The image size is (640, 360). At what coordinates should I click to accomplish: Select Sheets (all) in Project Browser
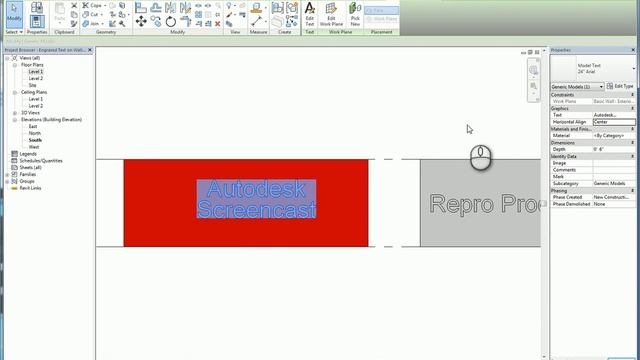[x=30, y=167]
